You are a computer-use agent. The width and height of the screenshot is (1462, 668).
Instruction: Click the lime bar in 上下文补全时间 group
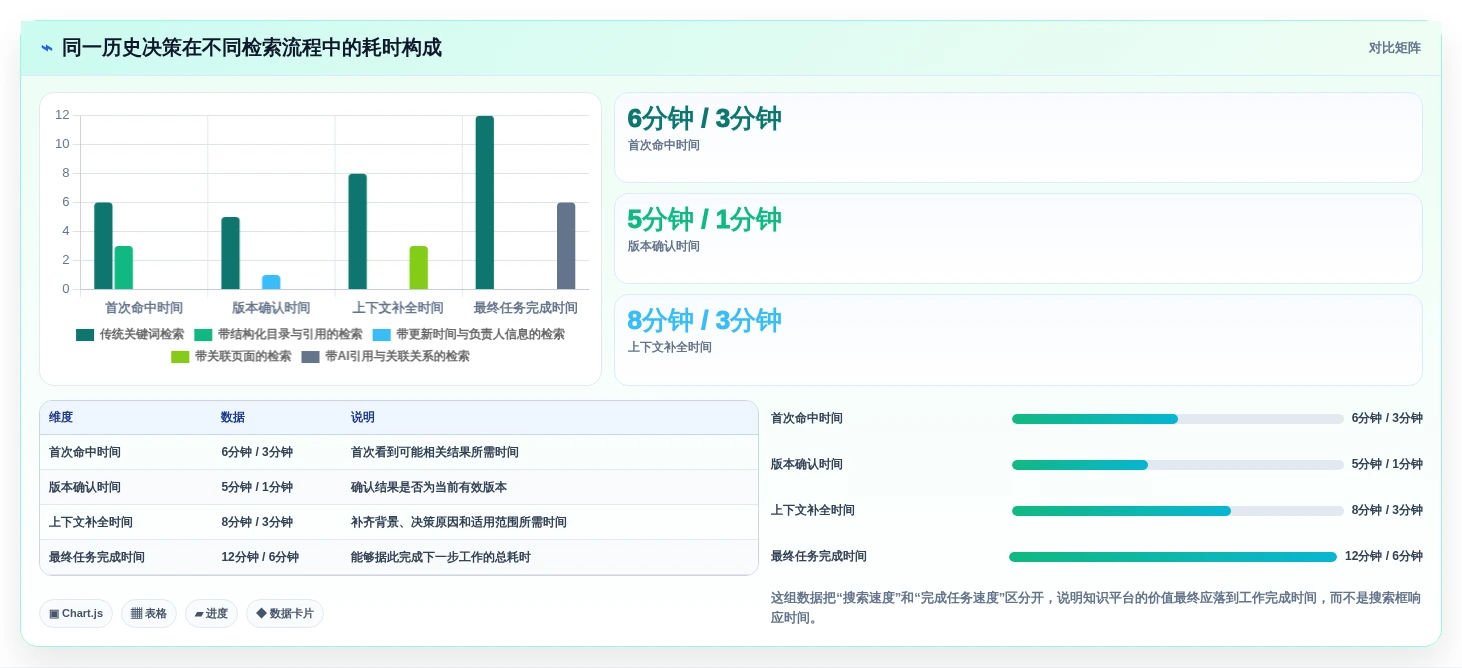[x=419, y=268]
